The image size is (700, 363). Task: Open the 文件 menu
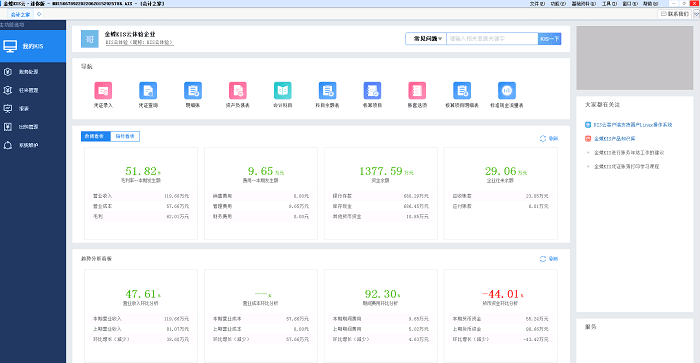point(537,4)
